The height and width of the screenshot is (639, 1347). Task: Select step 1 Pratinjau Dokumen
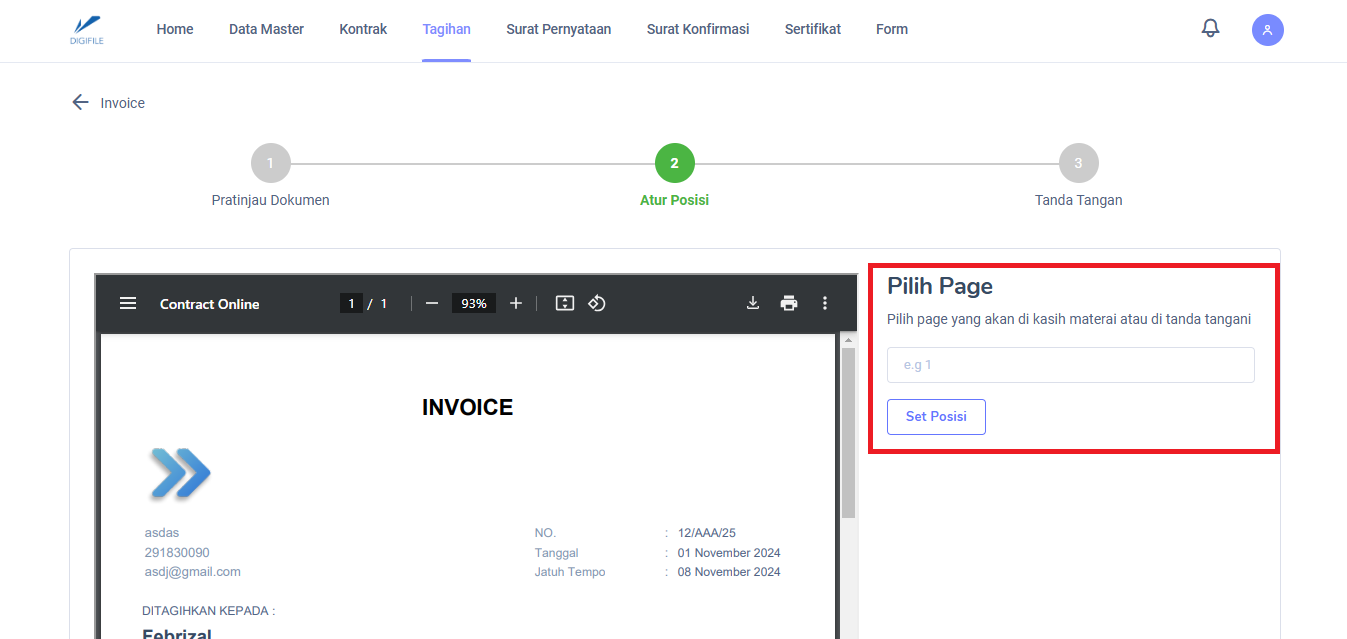[270, 164]
